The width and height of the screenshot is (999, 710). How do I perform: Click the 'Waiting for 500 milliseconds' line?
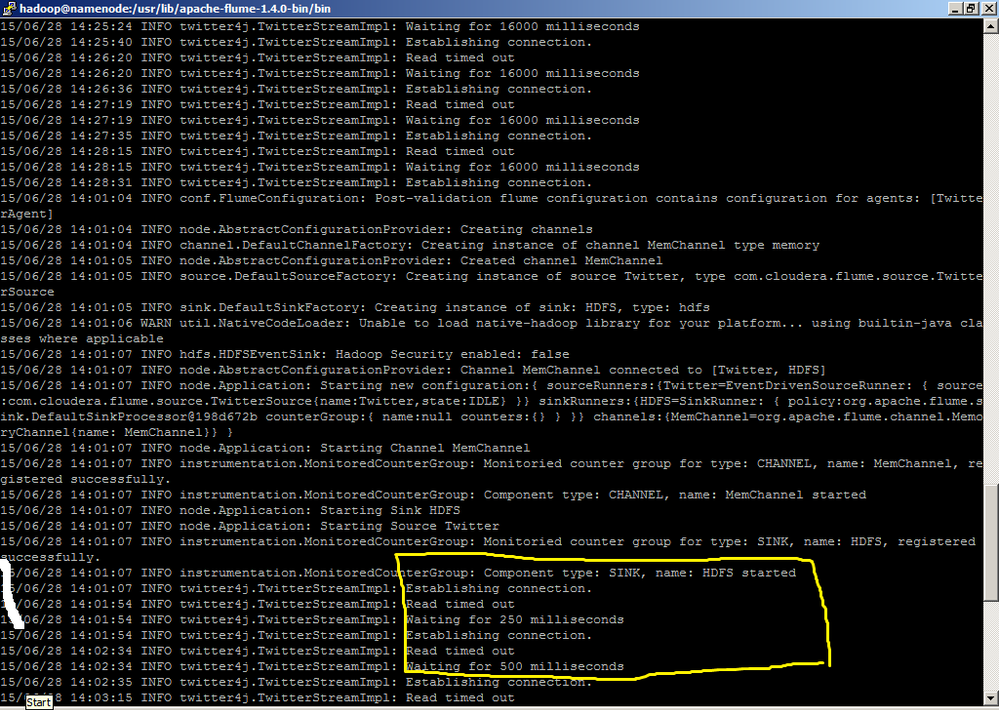[x=312, y=667]
